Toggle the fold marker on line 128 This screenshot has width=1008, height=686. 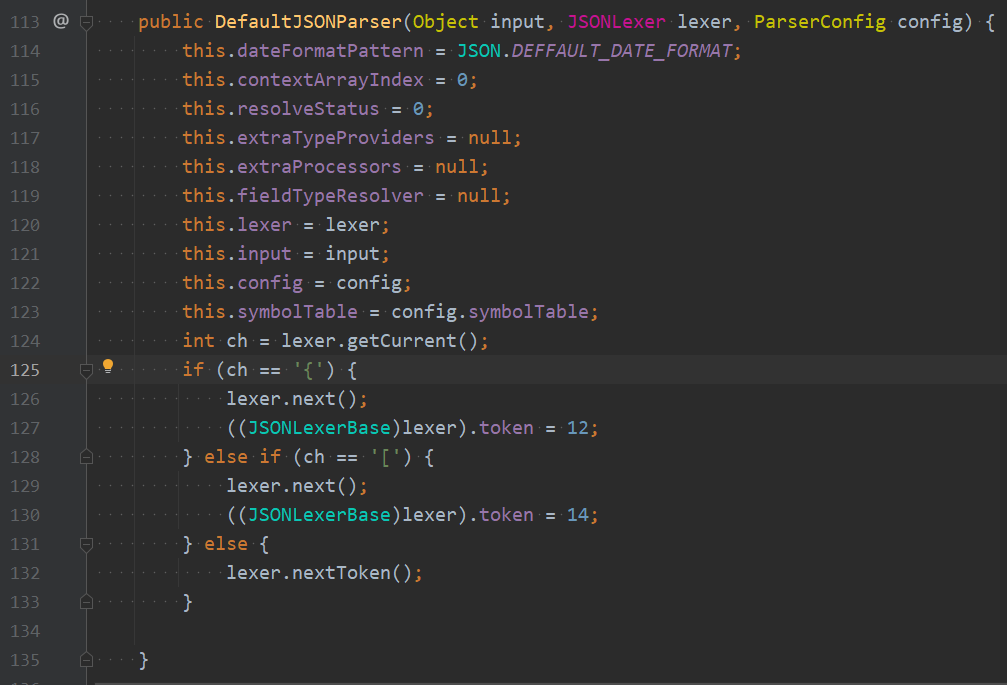(86, 457)
